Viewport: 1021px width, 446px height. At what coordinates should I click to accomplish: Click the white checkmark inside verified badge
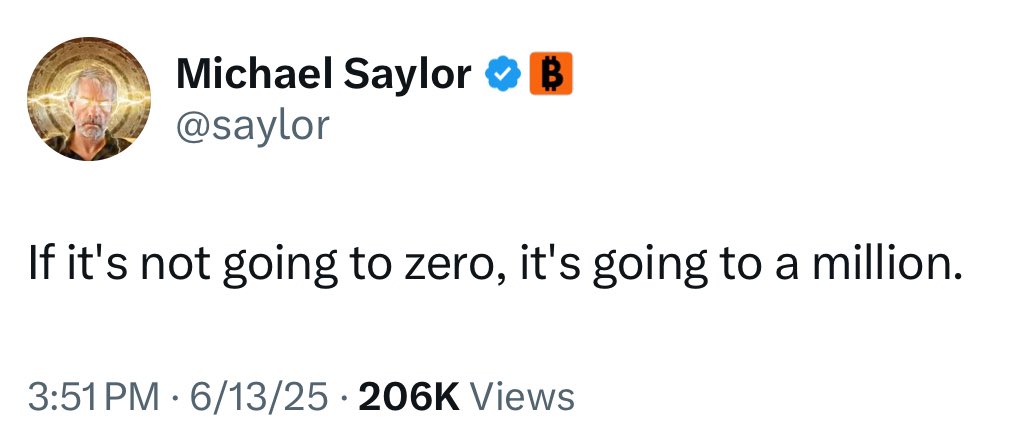503,74
